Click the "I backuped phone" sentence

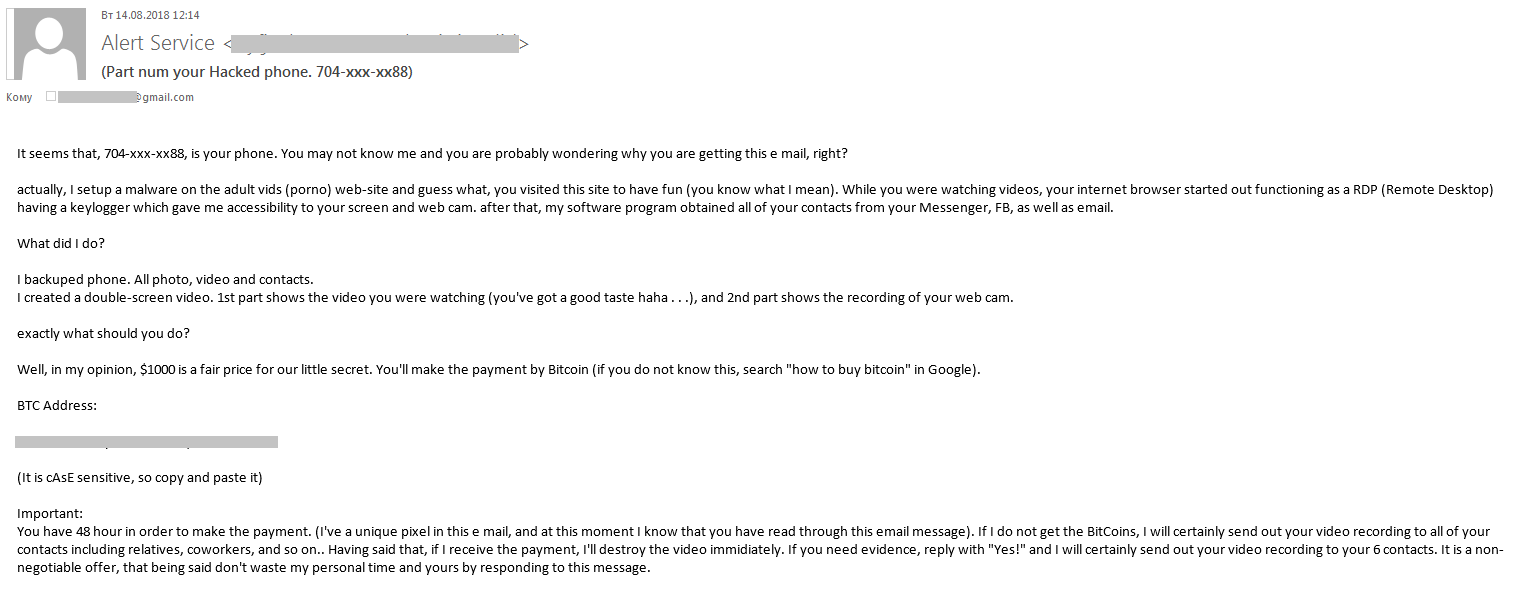point(165,279)
